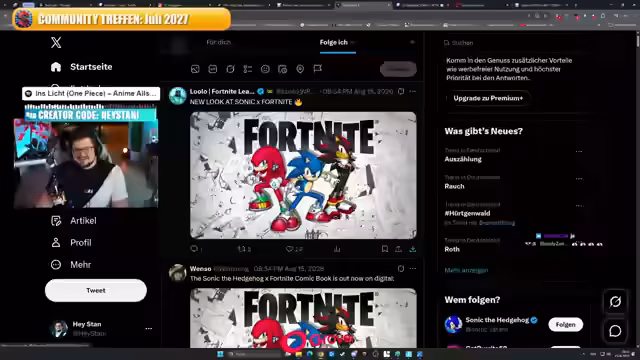The width and height of the screenshot is (640, 360).
Task: Add a poll to the post
Action: click(248, 69)
